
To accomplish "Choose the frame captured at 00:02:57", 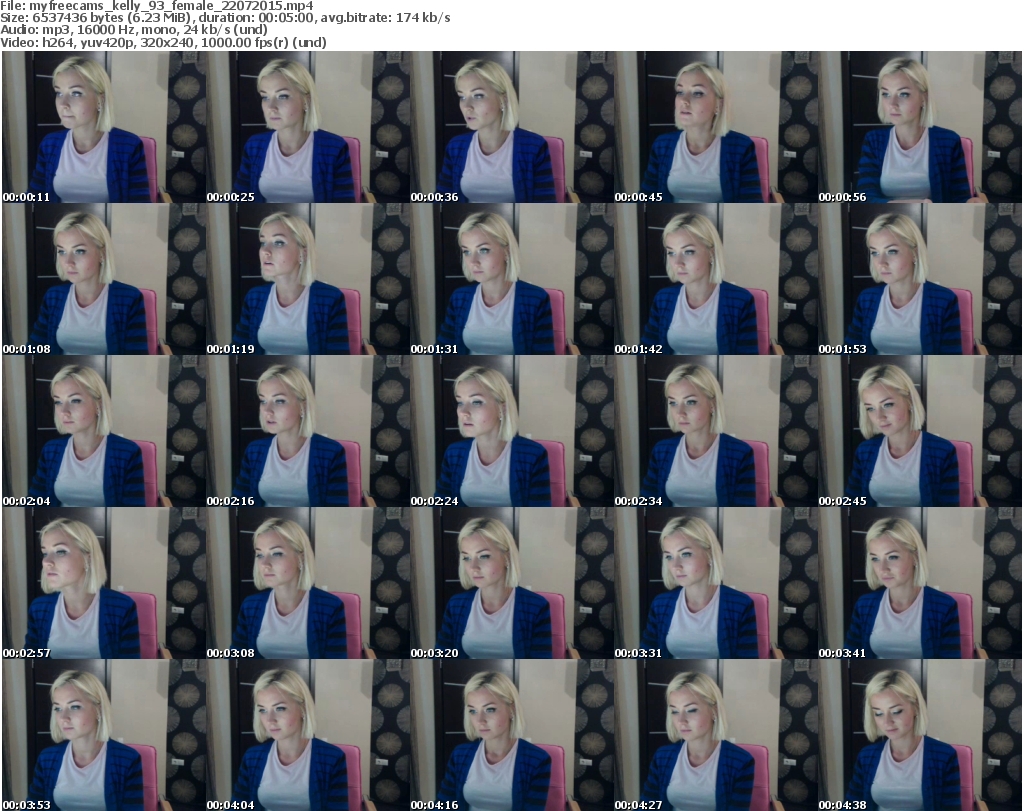I will click(104, 584).
